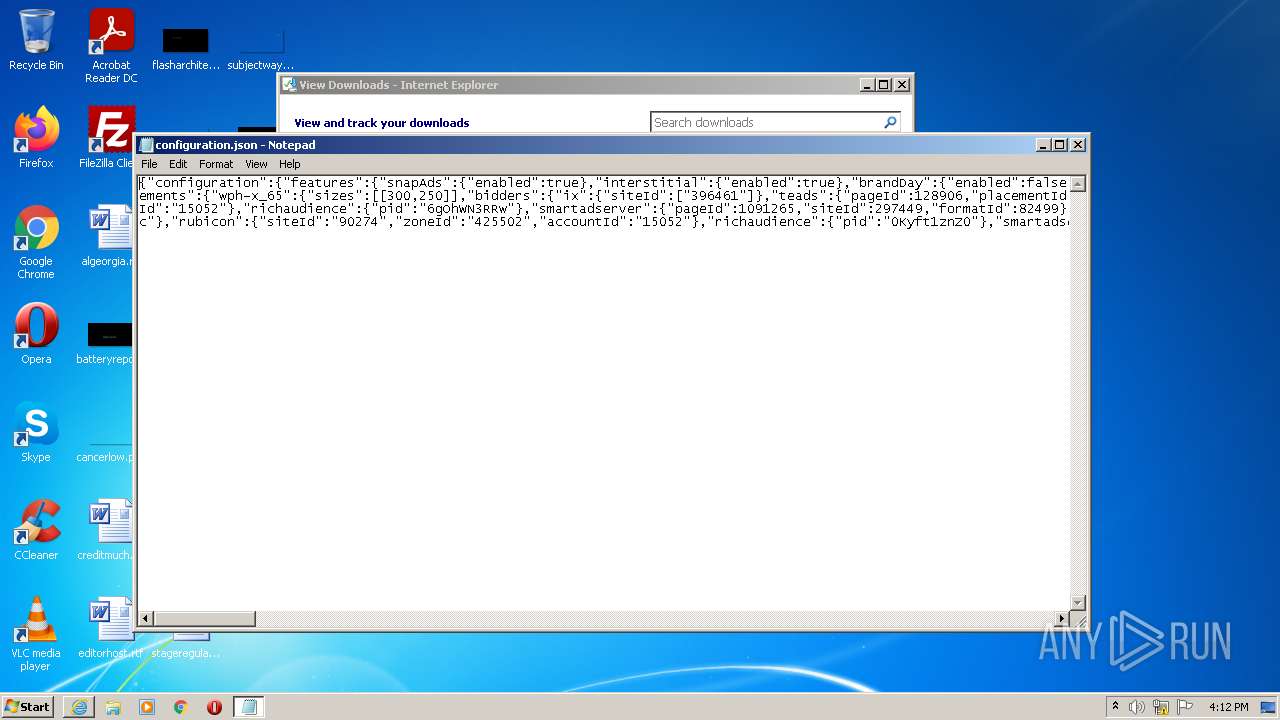
Task: Click the network tray icon
Action: 1161,707
